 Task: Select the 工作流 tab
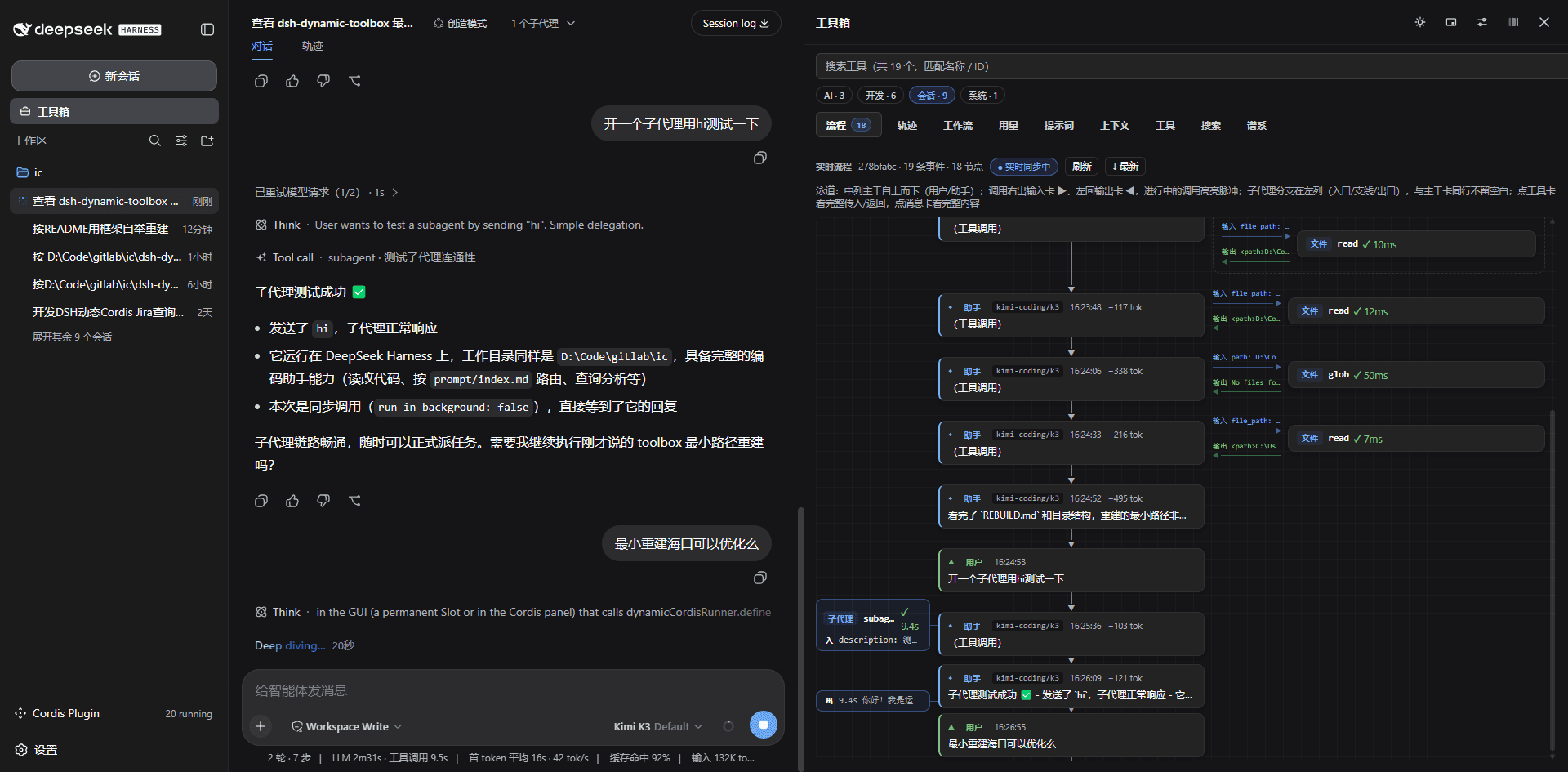point(958,125)
